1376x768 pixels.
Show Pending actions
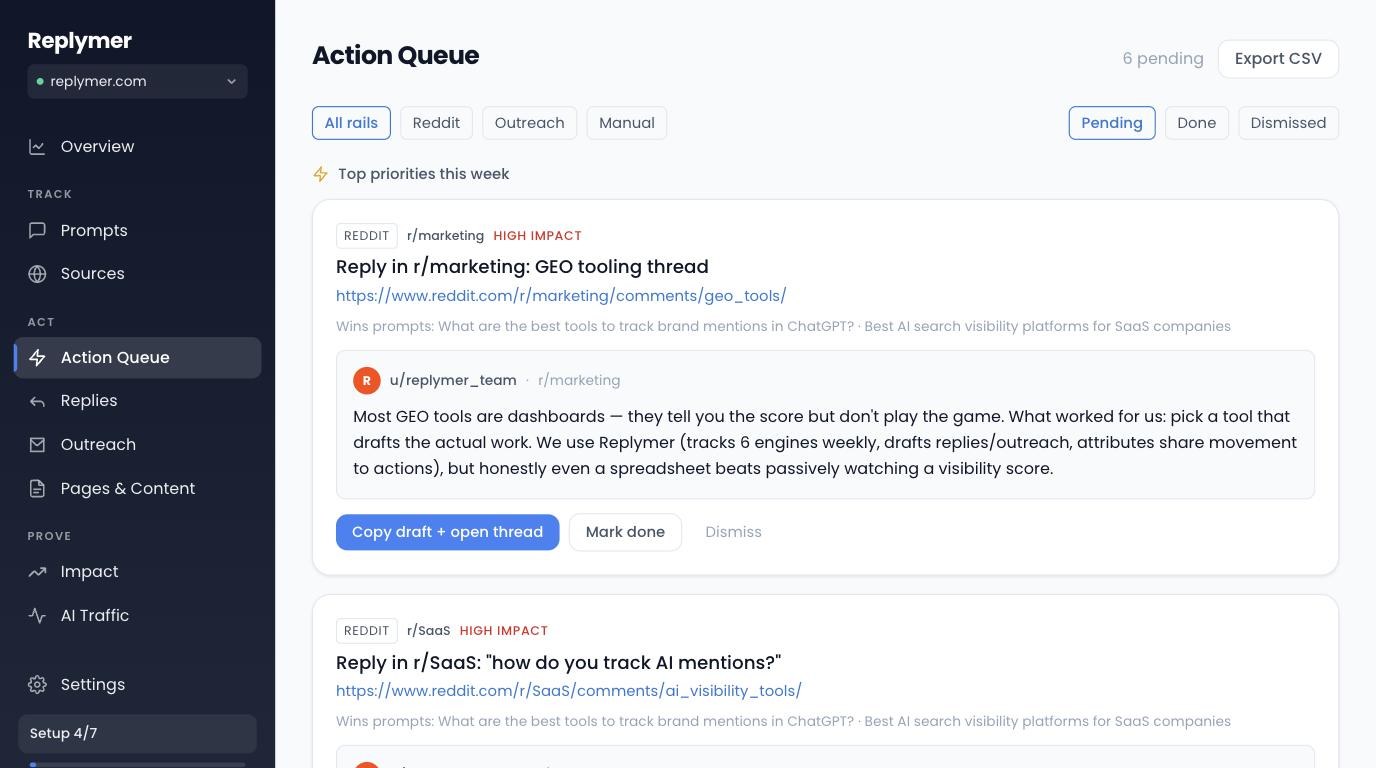[1112, 123]
